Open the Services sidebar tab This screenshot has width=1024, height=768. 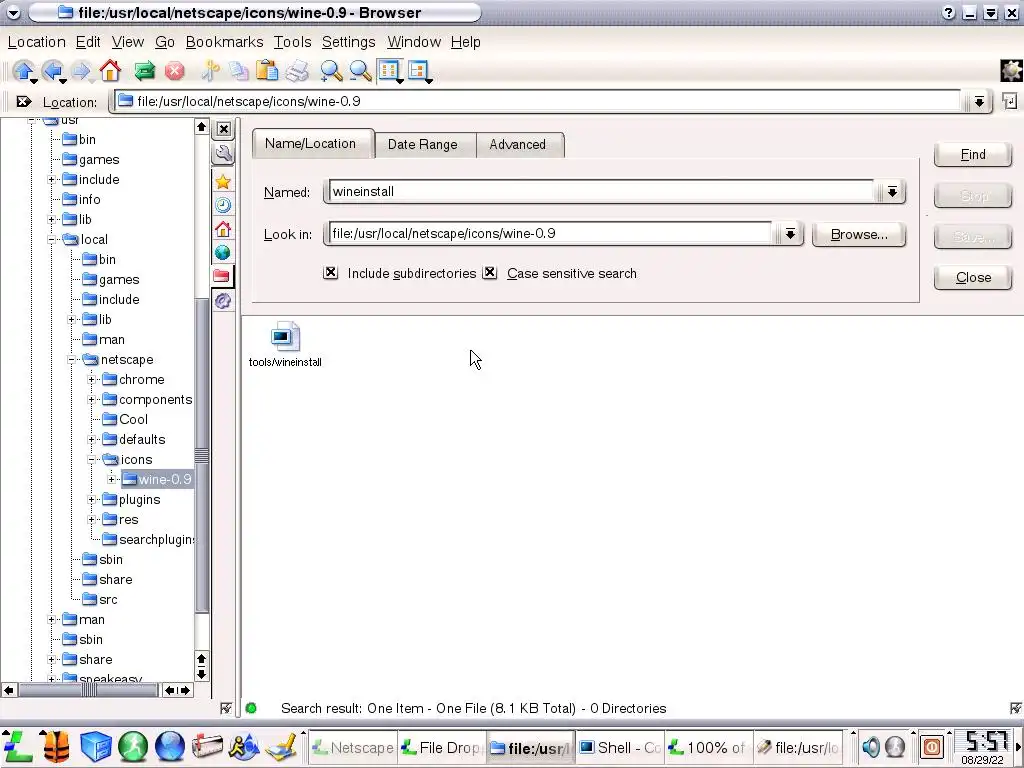(223, 300)
